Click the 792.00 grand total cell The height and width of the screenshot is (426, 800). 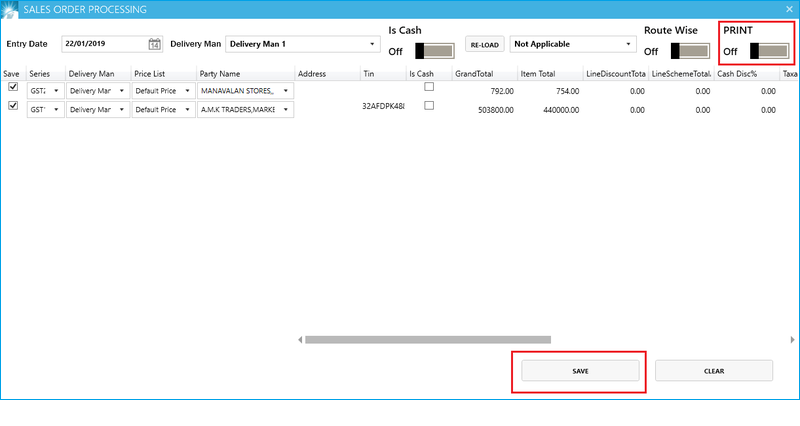(502, 91)
